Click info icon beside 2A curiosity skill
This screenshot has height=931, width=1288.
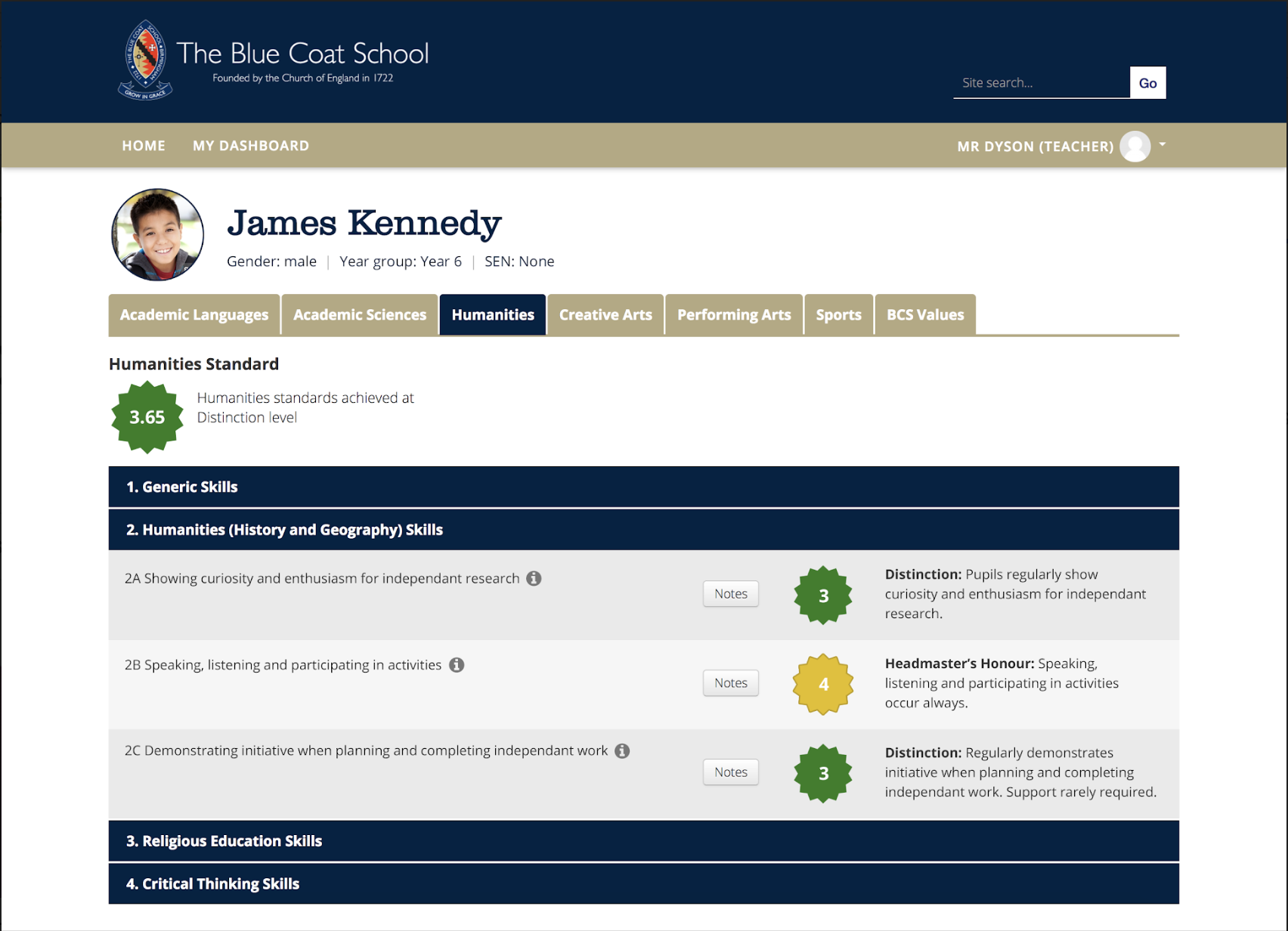point(534,578)
